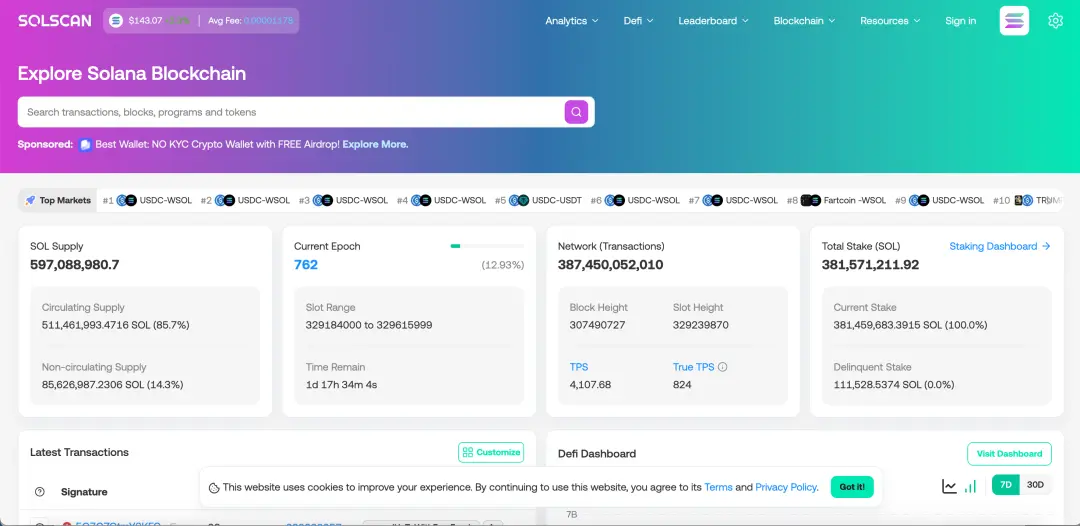The width and height of the screenshot is (1080, 526).
Task: Accept cookies with Got it! button
Action: (x=852, y=487)
